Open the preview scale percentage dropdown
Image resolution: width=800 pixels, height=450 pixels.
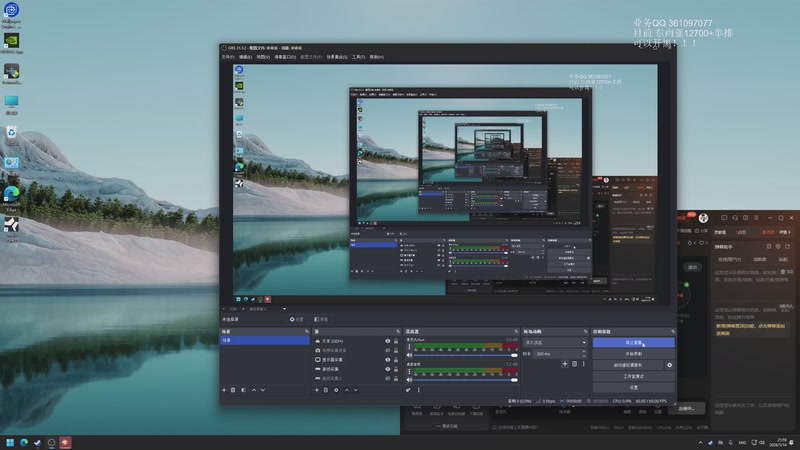pos(236,309)
